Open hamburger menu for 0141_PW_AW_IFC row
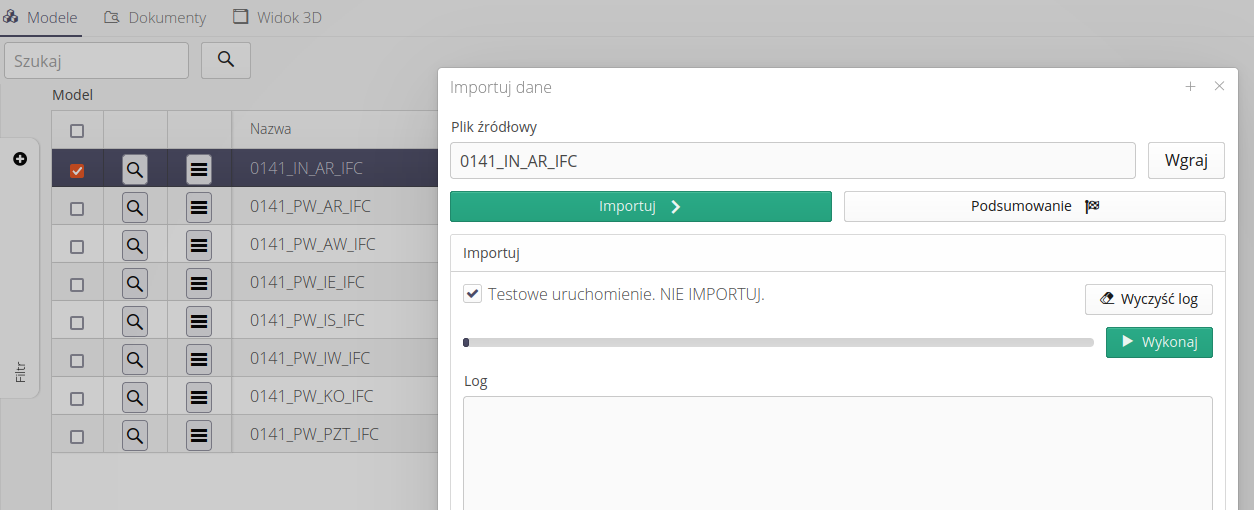This screenshot has height=510, width=1254. [199, 245]
